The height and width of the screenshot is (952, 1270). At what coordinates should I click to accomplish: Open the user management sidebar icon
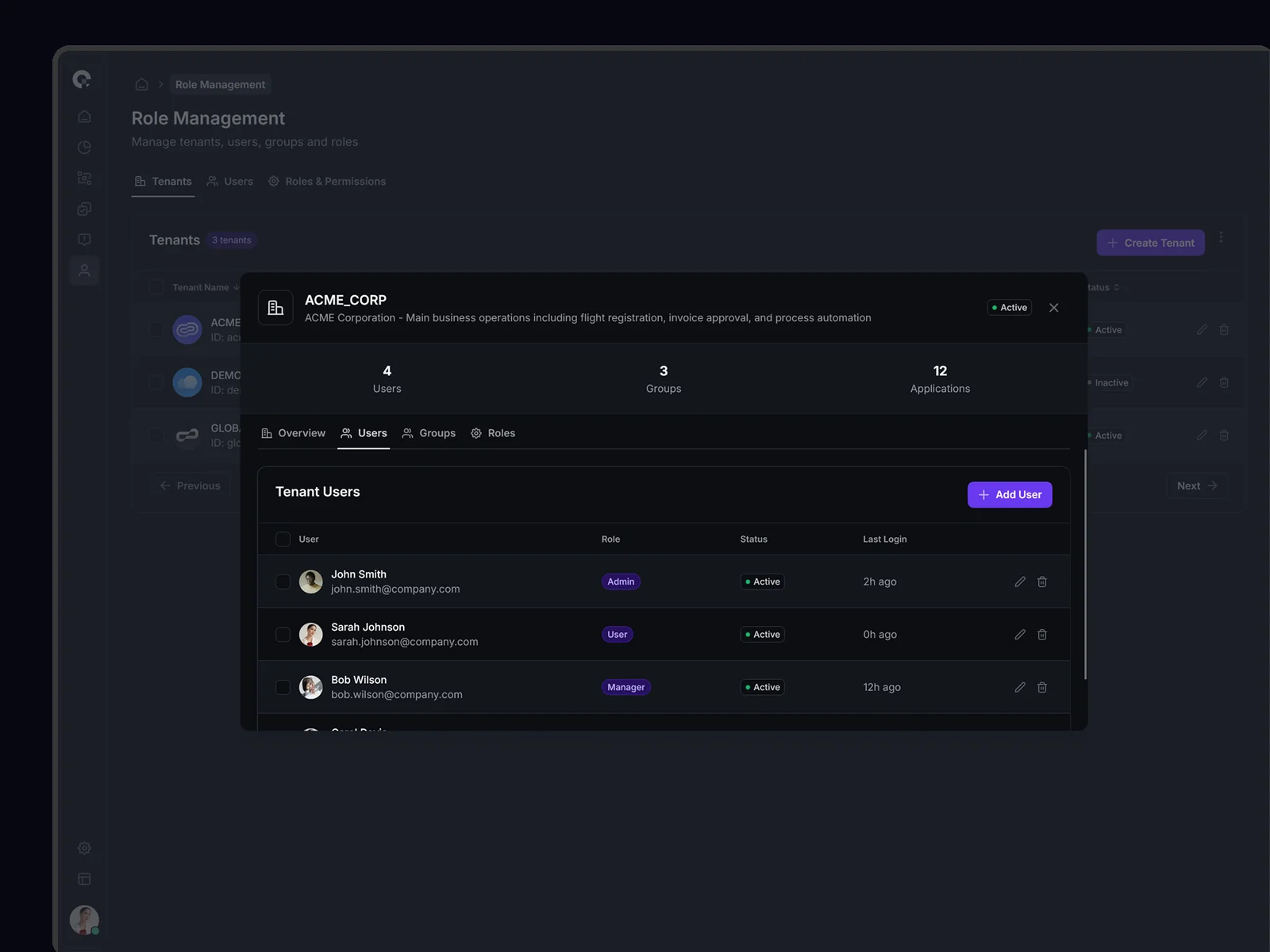click(x=84, y=271)
